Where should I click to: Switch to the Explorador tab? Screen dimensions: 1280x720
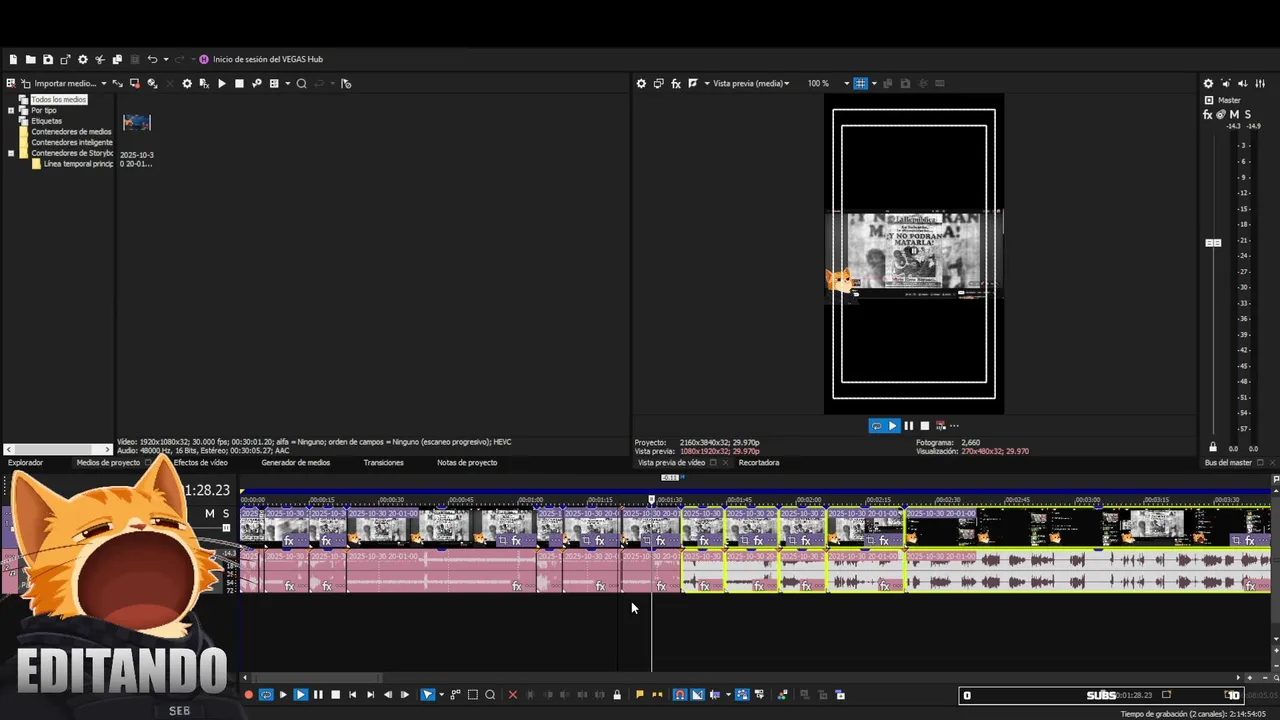coord(26,463)
